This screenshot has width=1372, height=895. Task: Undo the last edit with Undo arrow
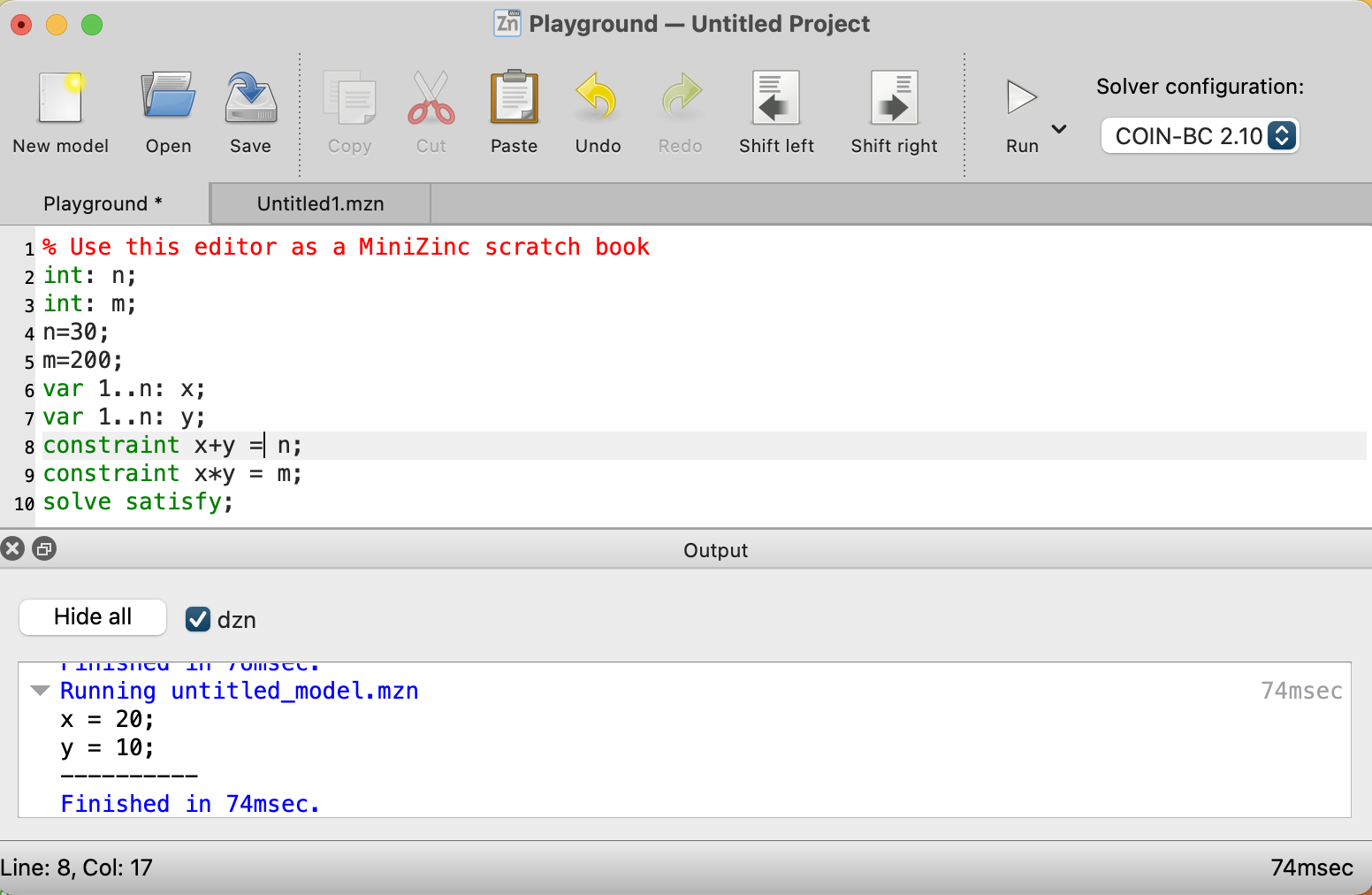point(598,97)
